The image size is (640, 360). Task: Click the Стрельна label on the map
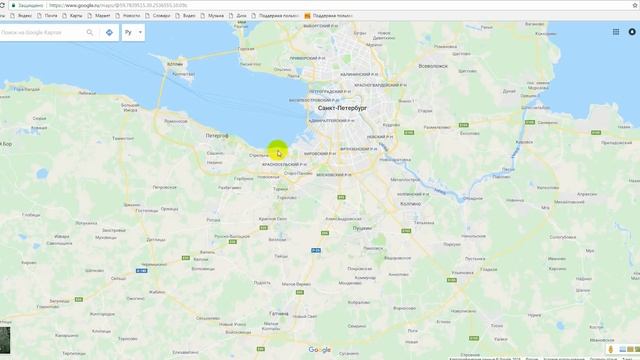259,156
